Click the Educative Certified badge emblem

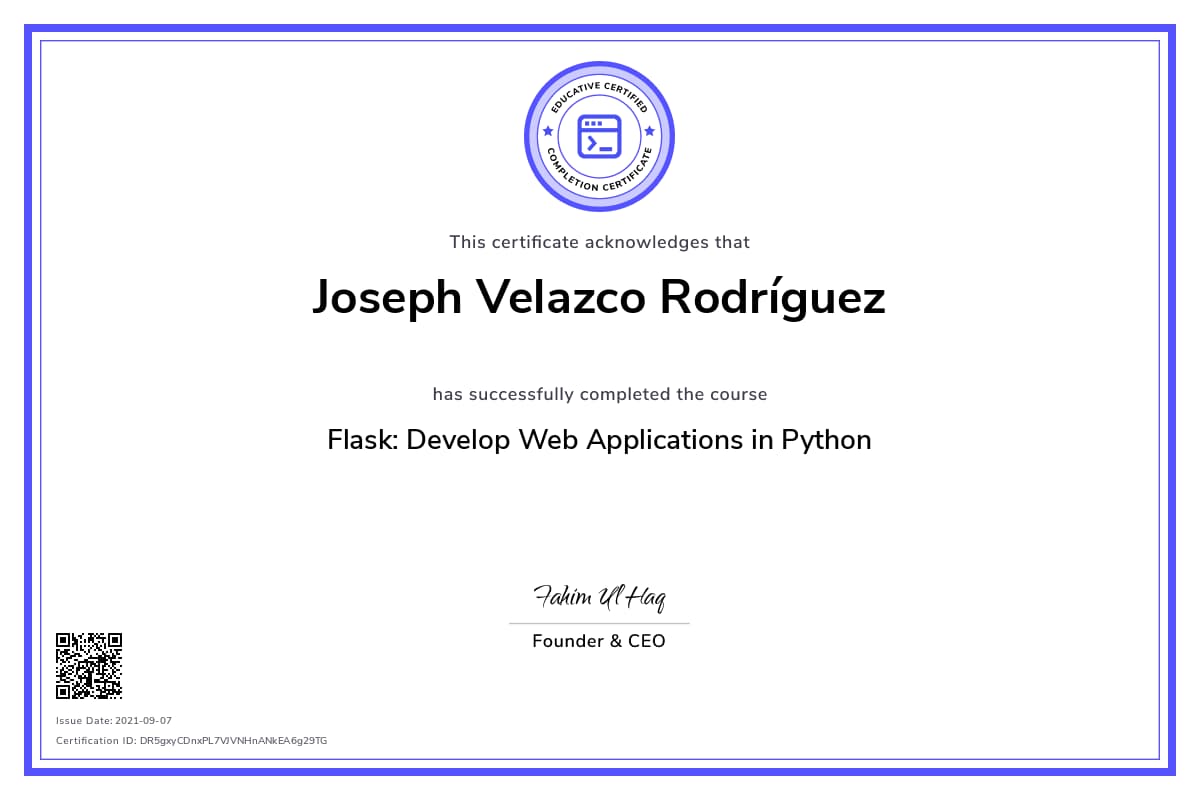pyautogui.click(x=599, y=136)
